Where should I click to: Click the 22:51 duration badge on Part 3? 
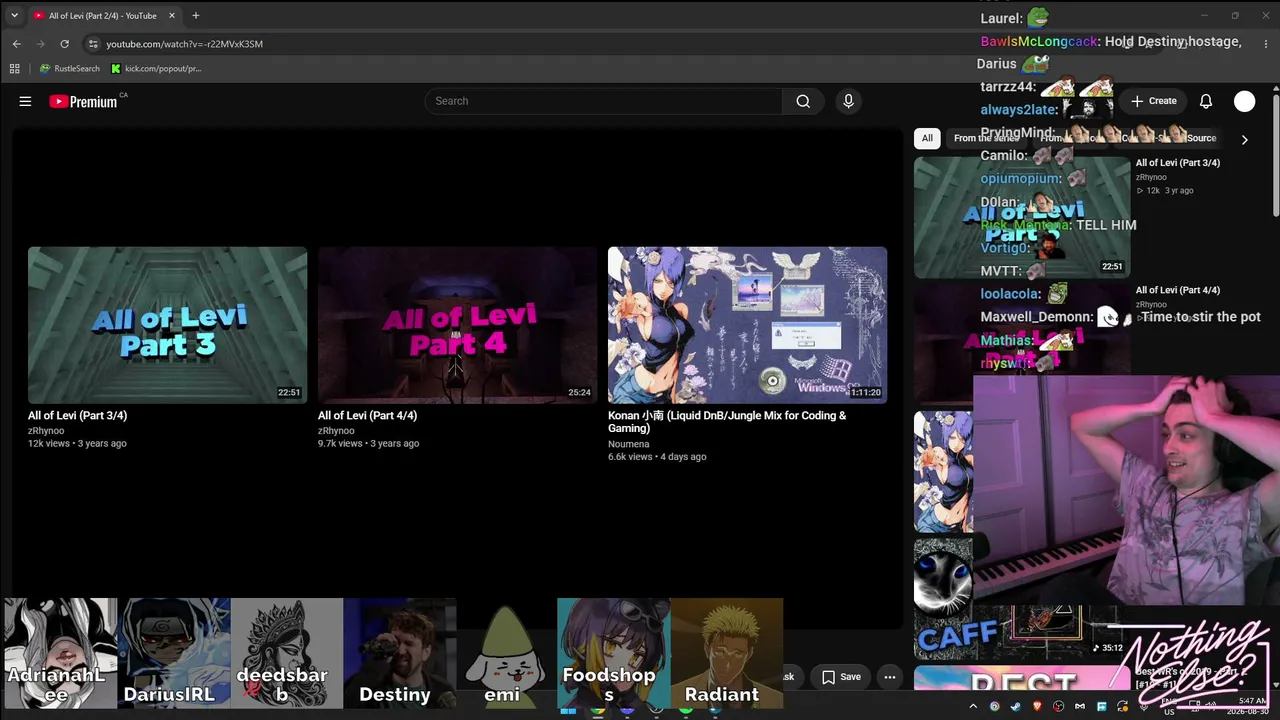[289, 393]
